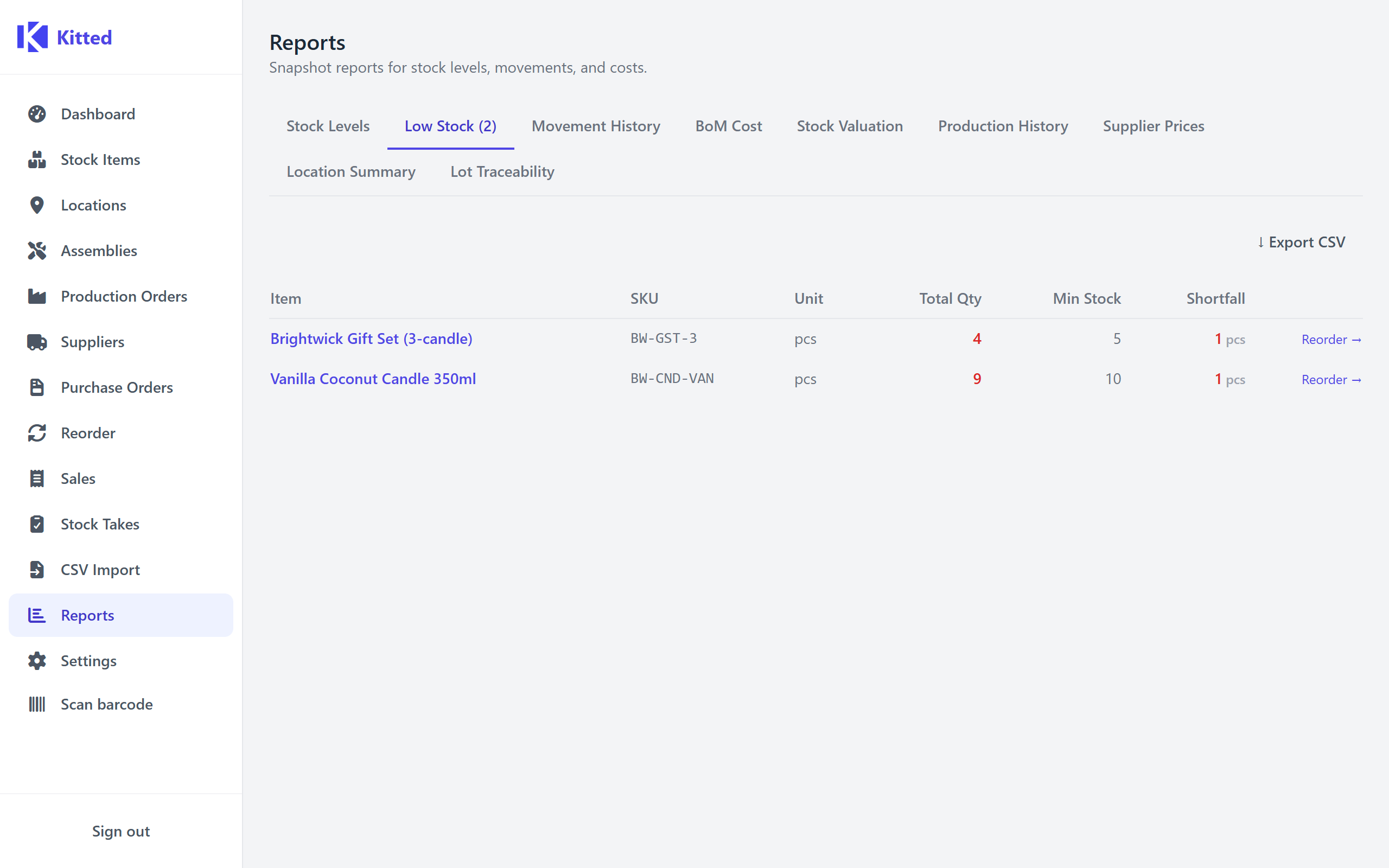The image size is (1389, 868).
Task: Go to Suppliers page
Action: point(121,342)
